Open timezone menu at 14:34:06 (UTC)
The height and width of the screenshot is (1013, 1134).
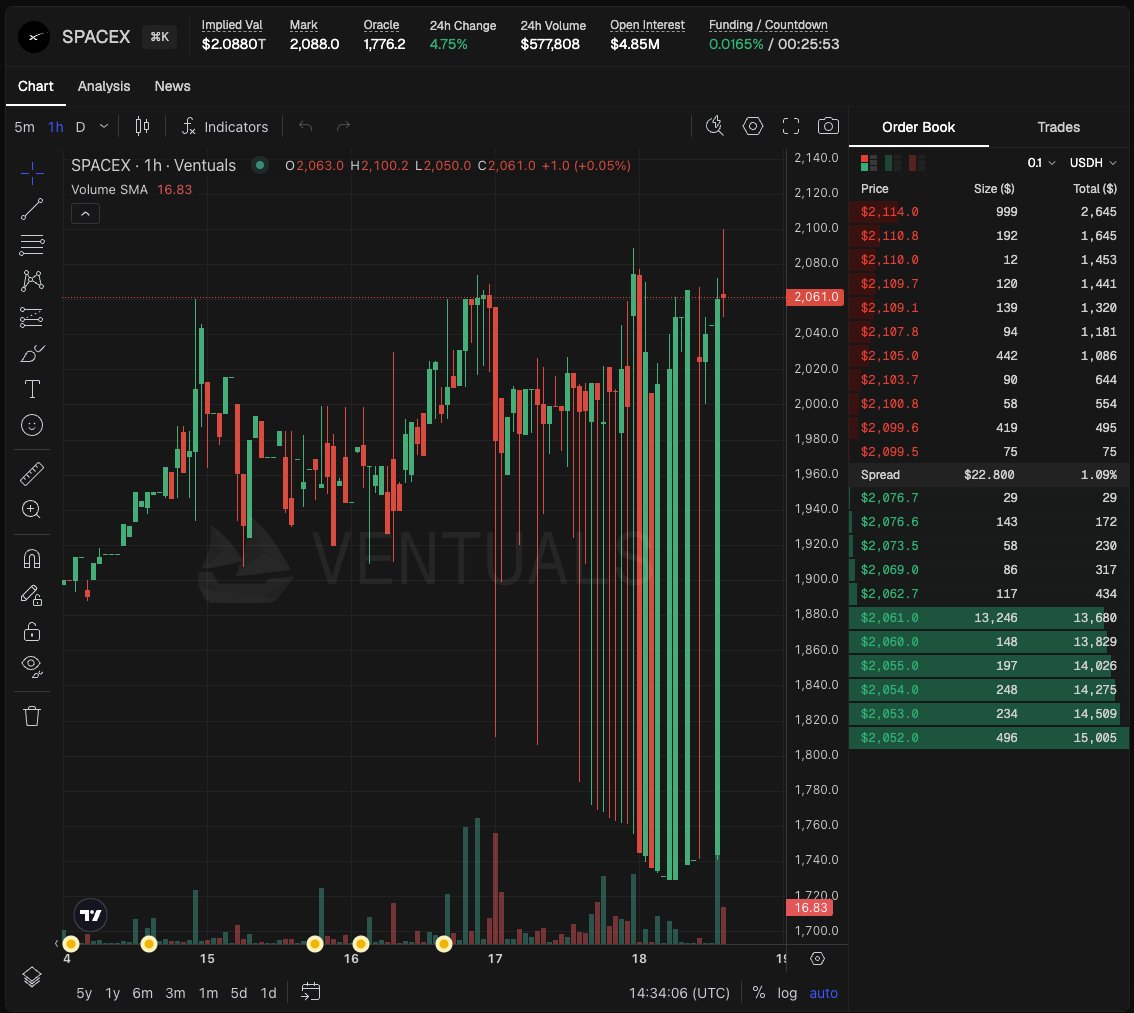click(679, 993)
